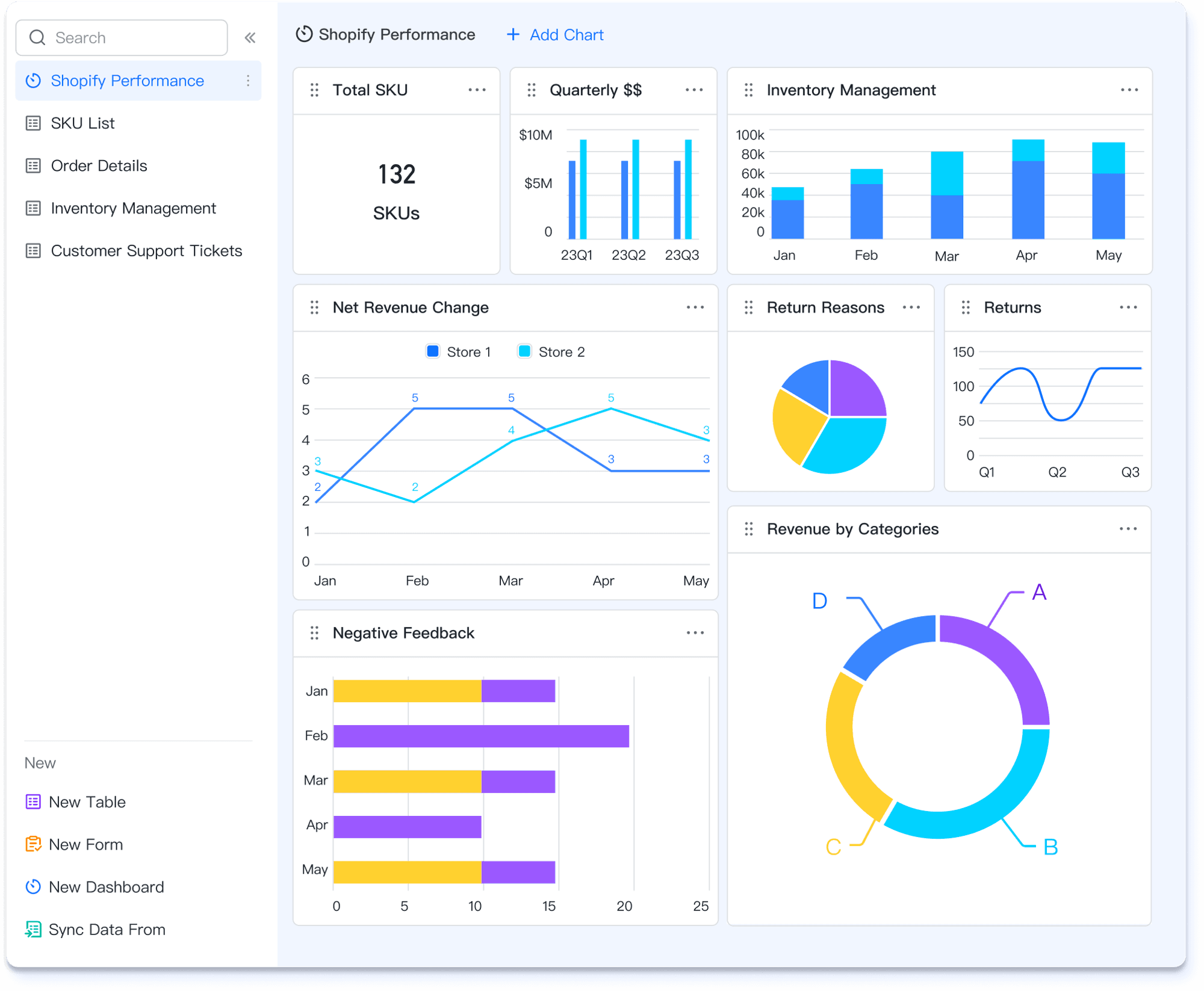Open Net Revenue Change options menu
Image resolution: width=1204 pixels, height=991 pixels.
[695, 307]
